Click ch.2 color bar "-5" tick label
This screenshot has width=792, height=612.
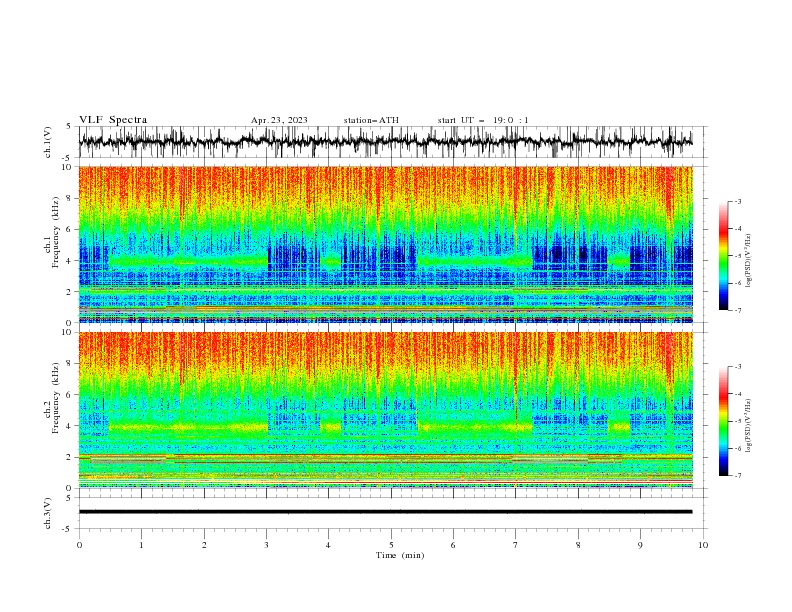click(738, 421)
